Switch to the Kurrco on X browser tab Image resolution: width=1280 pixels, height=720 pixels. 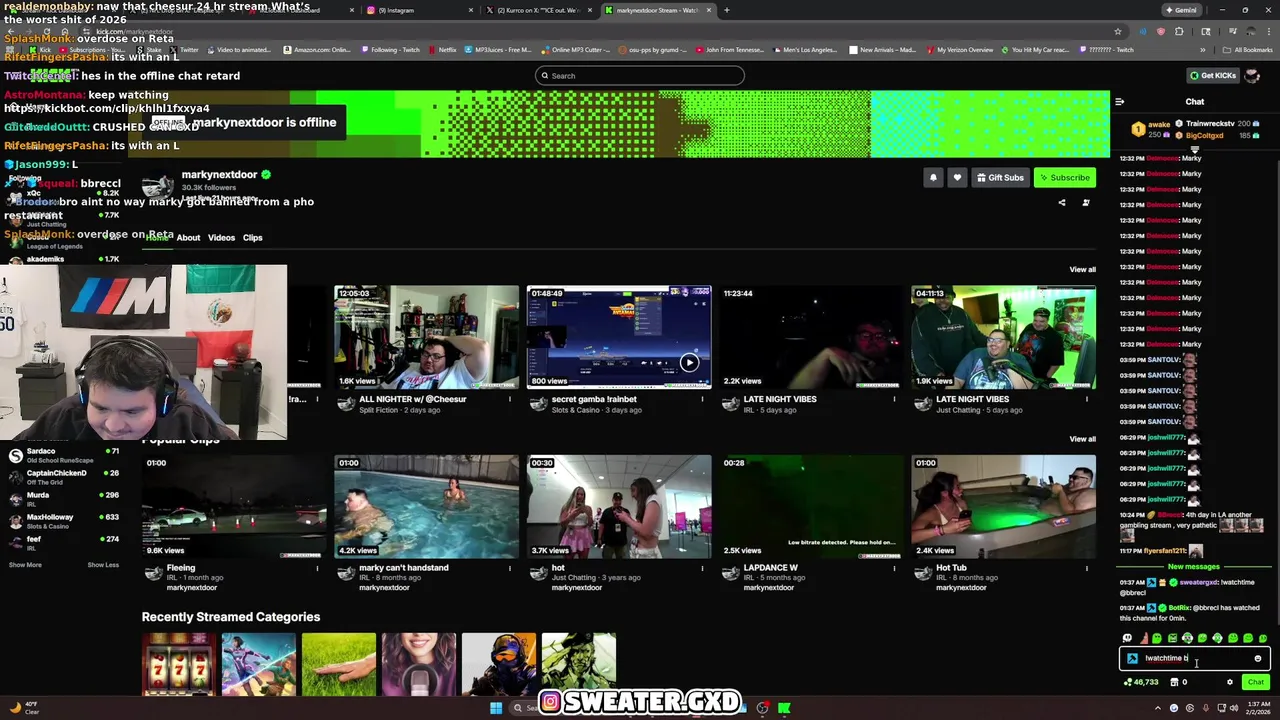click(x=540, y=10)
